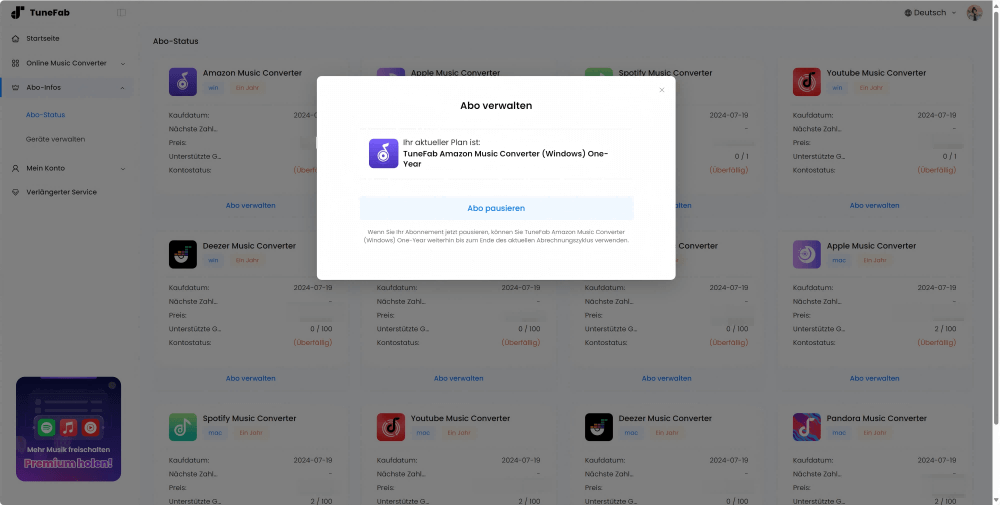Click the Premium holen promo banner
This screenshot has width=1000, height=505.
click(68, 428)
